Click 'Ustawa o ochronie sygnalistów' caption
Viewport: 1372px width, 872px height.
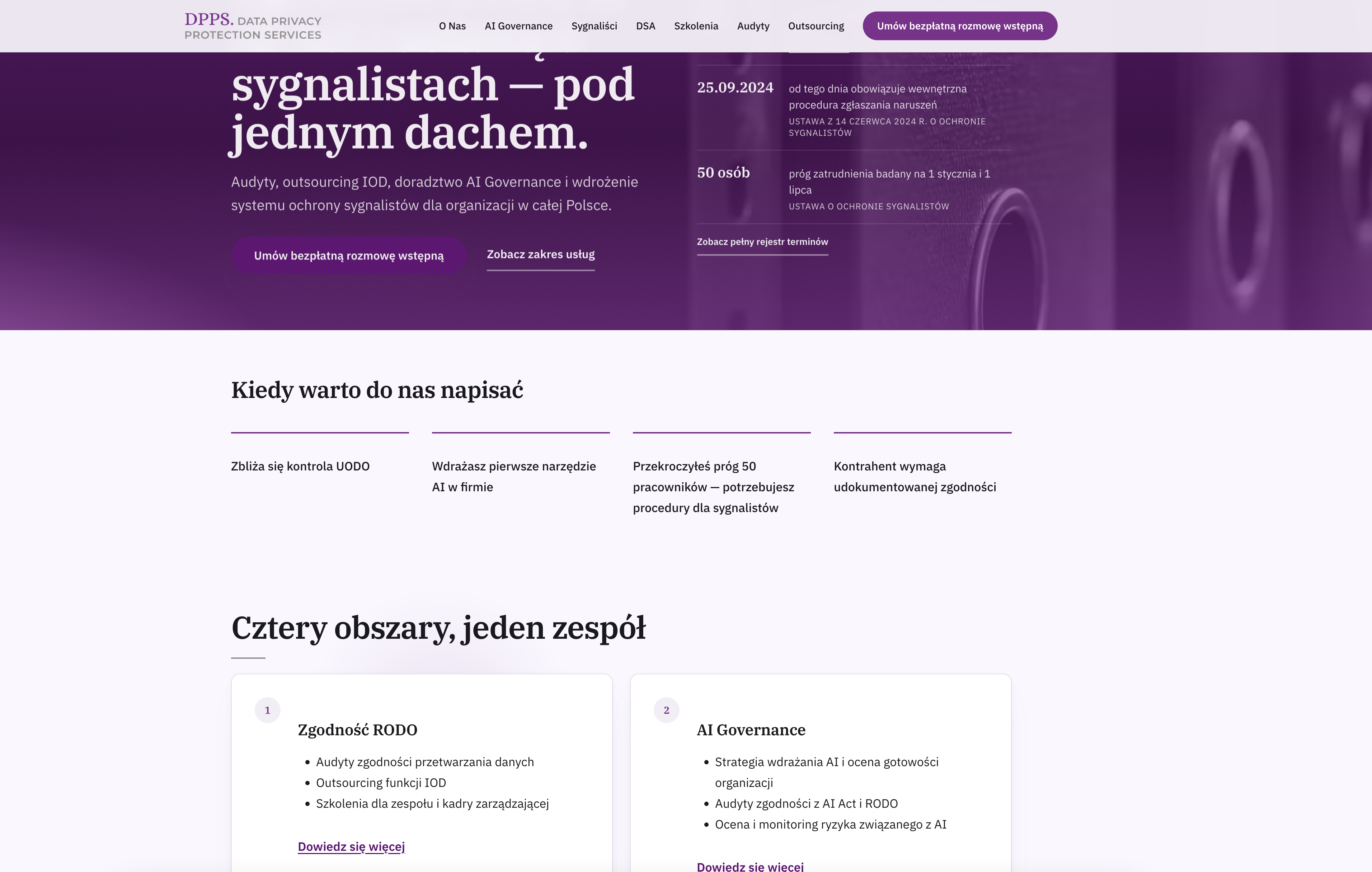[x=868, y=206]
